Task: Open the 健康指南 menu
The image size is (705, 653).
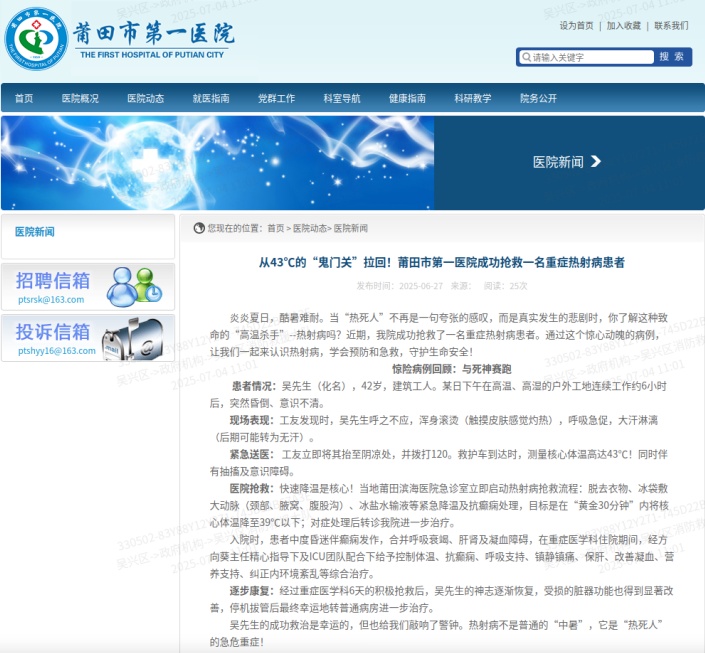Action: click(407, 98)
